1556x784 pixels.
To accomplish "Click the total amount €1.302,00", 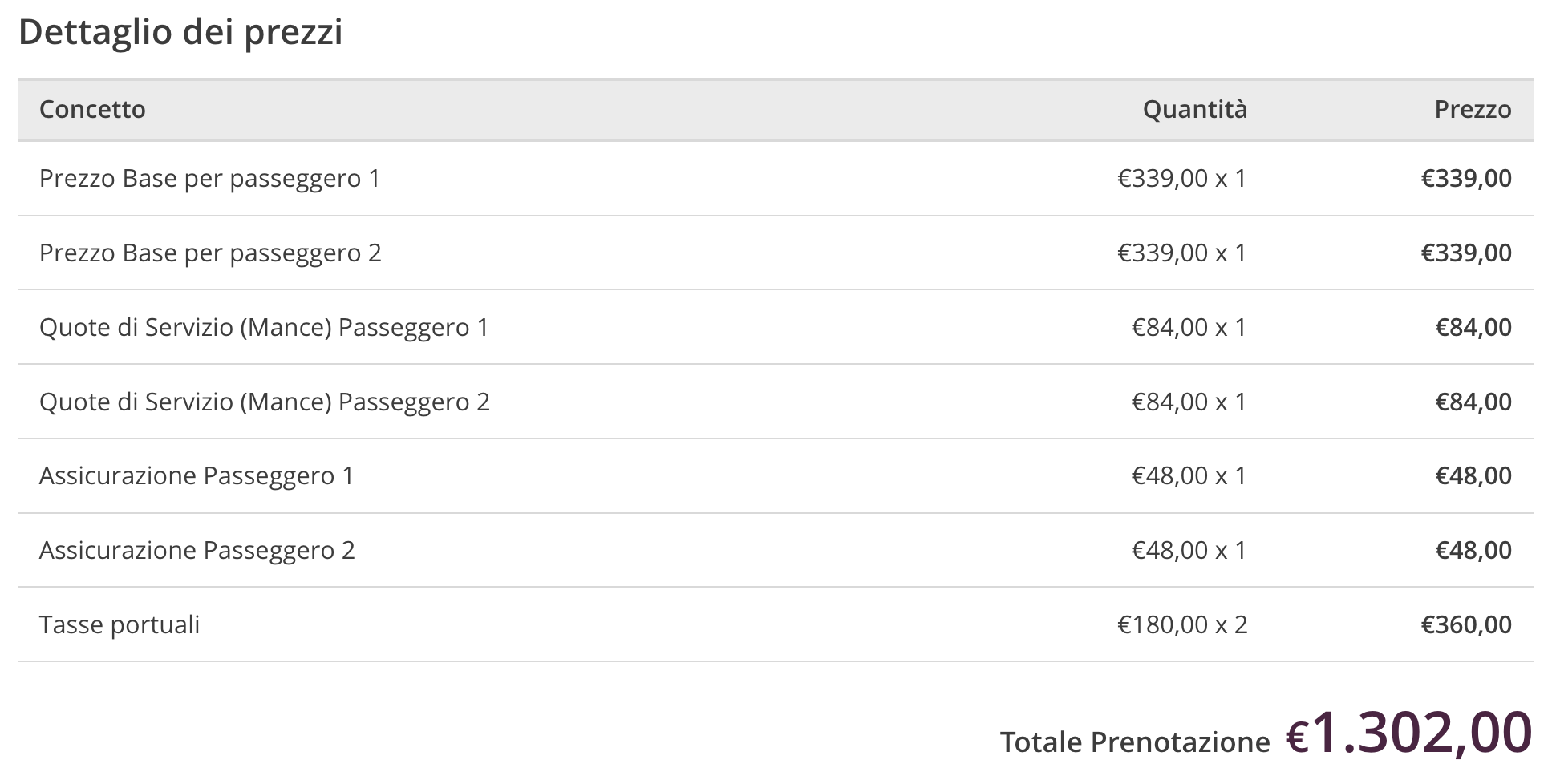I will 1409,733.
